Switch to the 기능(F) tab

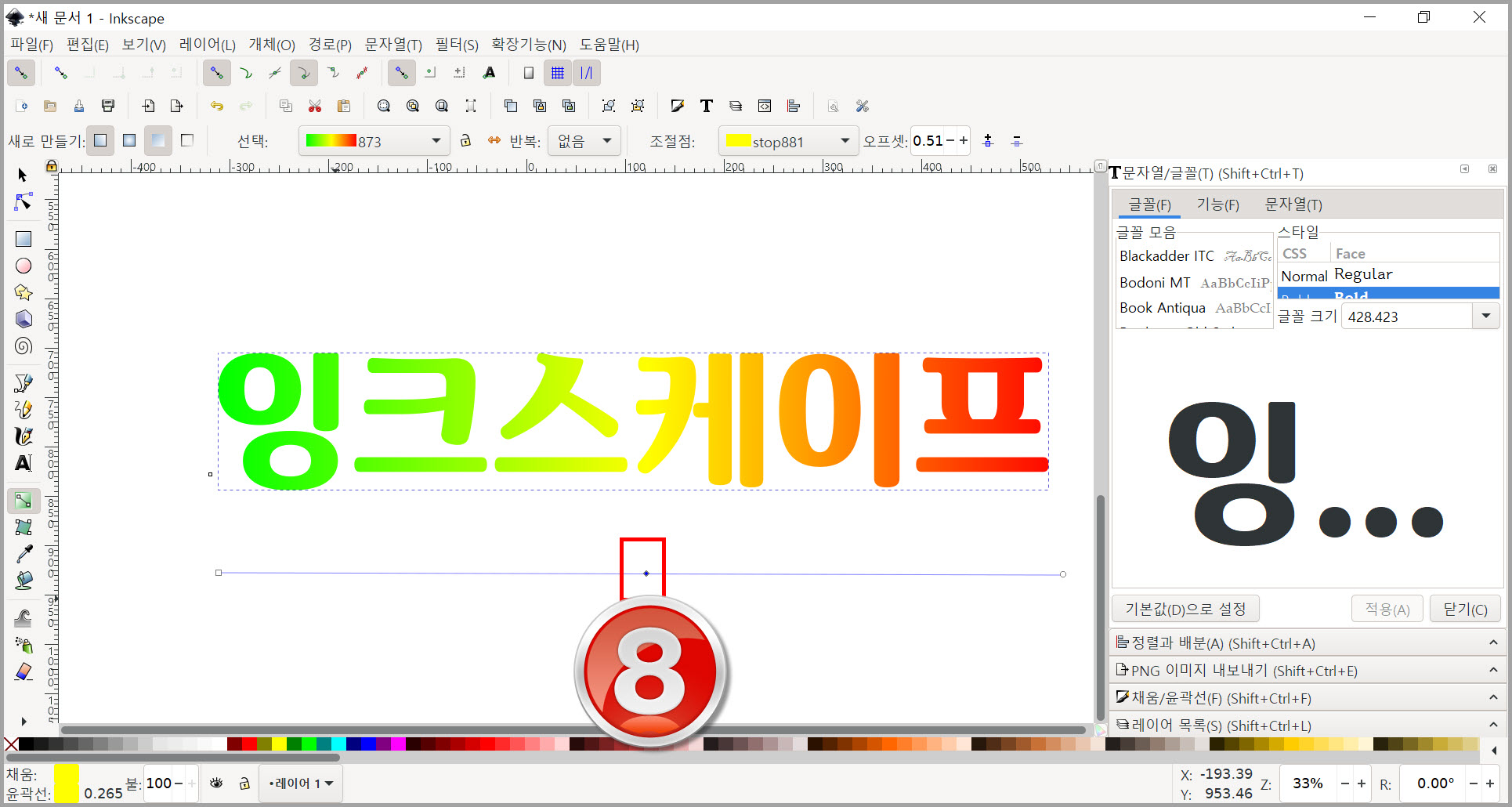(1218, 204)
